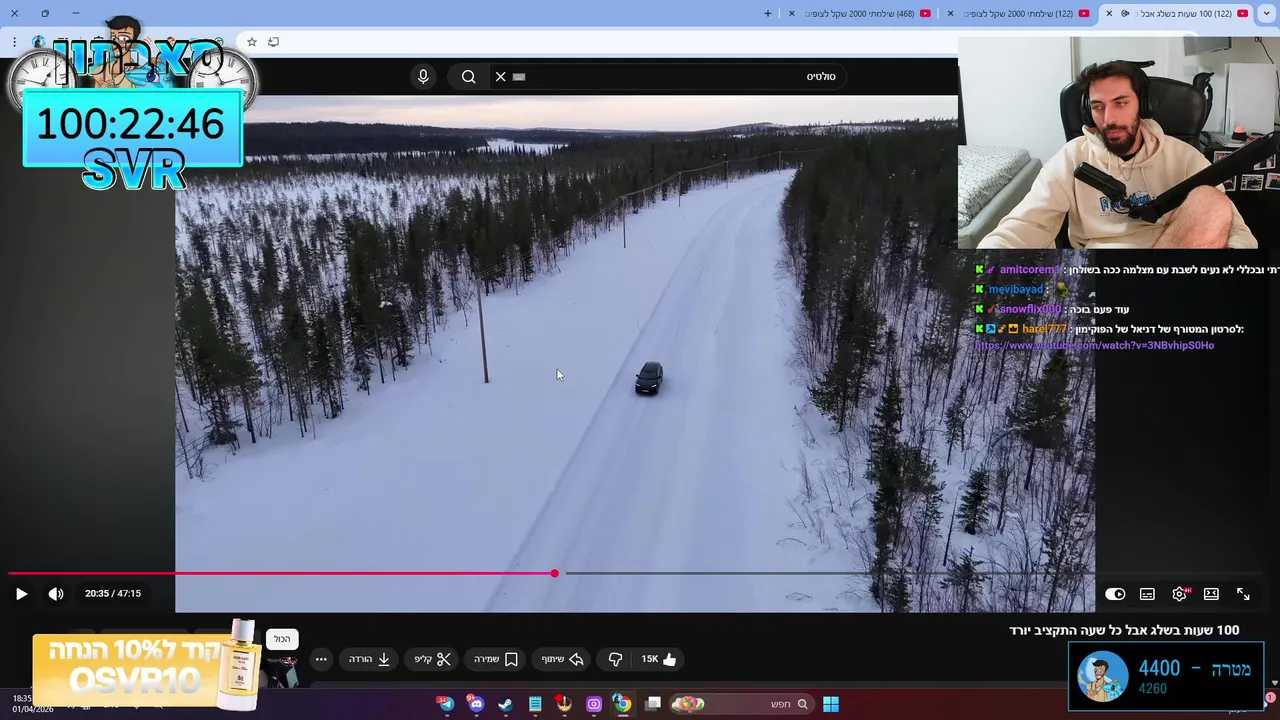Save the video with שמירה button

(x=496, y=659)
